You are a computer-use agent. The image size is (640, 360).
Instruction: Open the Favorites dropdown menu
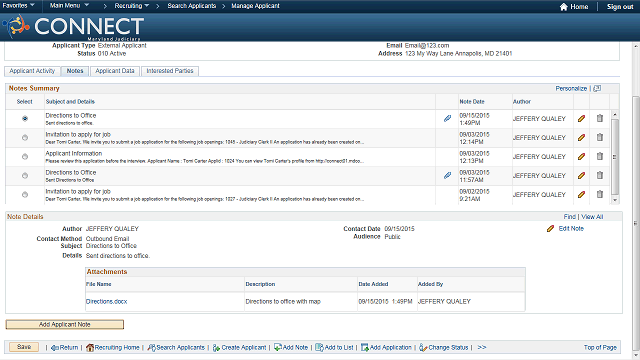coord(19,5)
